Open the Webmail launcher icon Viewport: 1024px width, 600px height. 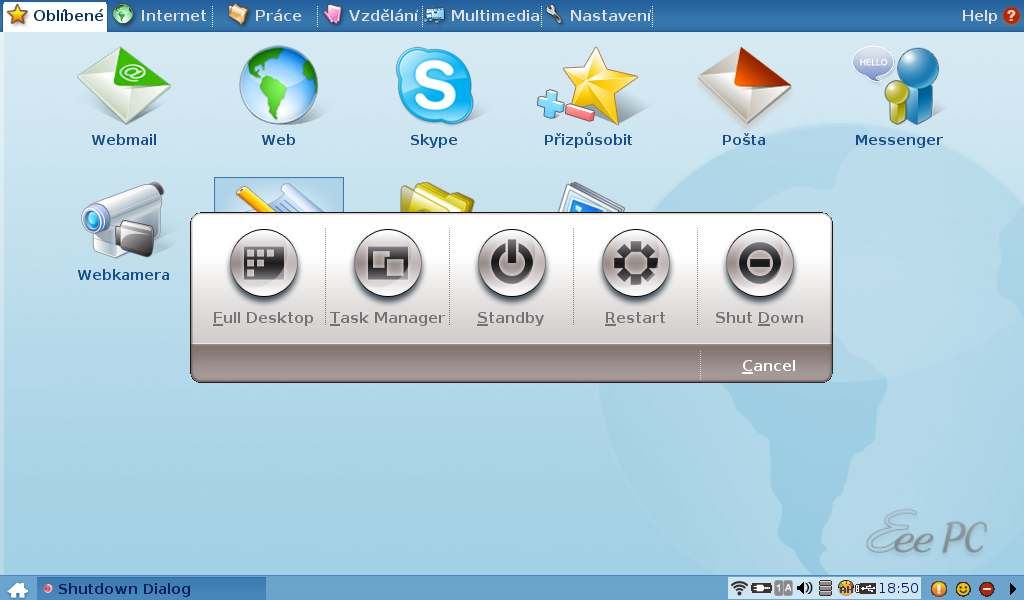124,85
